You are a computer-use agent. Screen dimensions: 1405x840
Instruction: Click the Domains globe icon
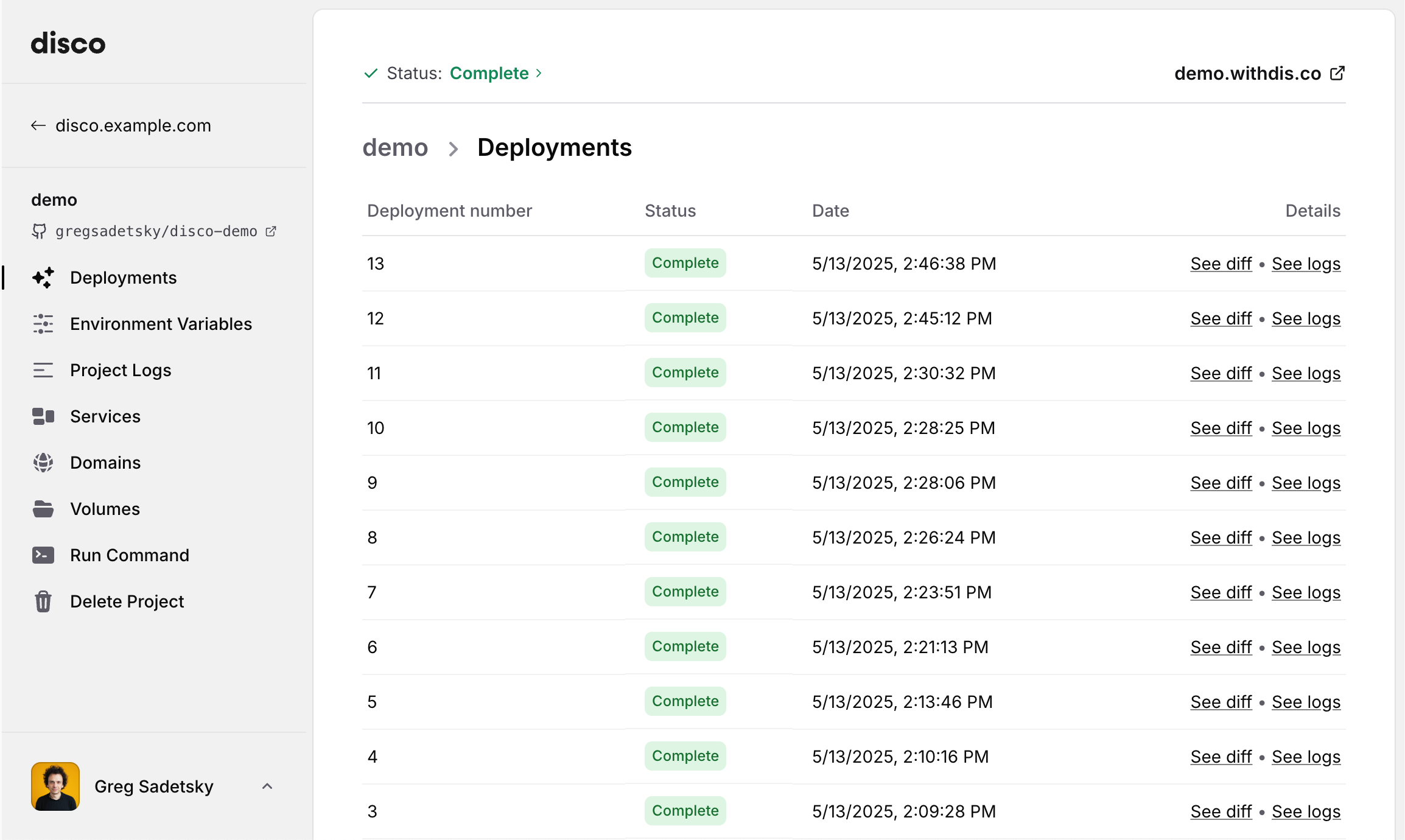coord(43,463)
